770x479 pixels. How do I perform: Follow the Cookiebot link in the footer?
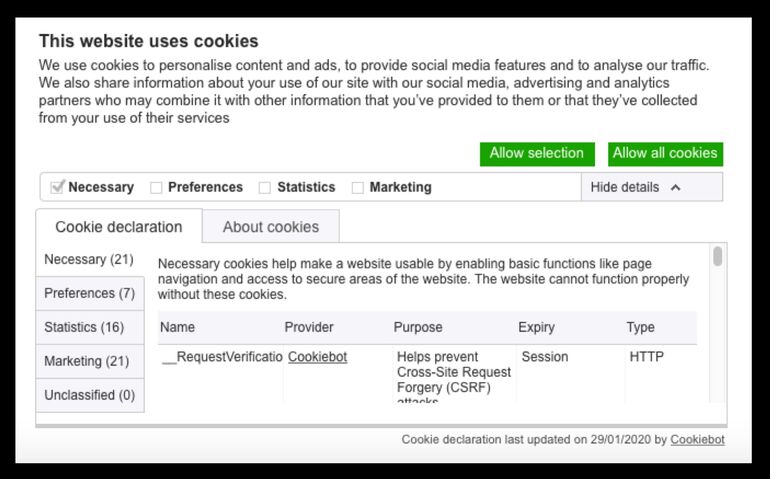(697, 440)
